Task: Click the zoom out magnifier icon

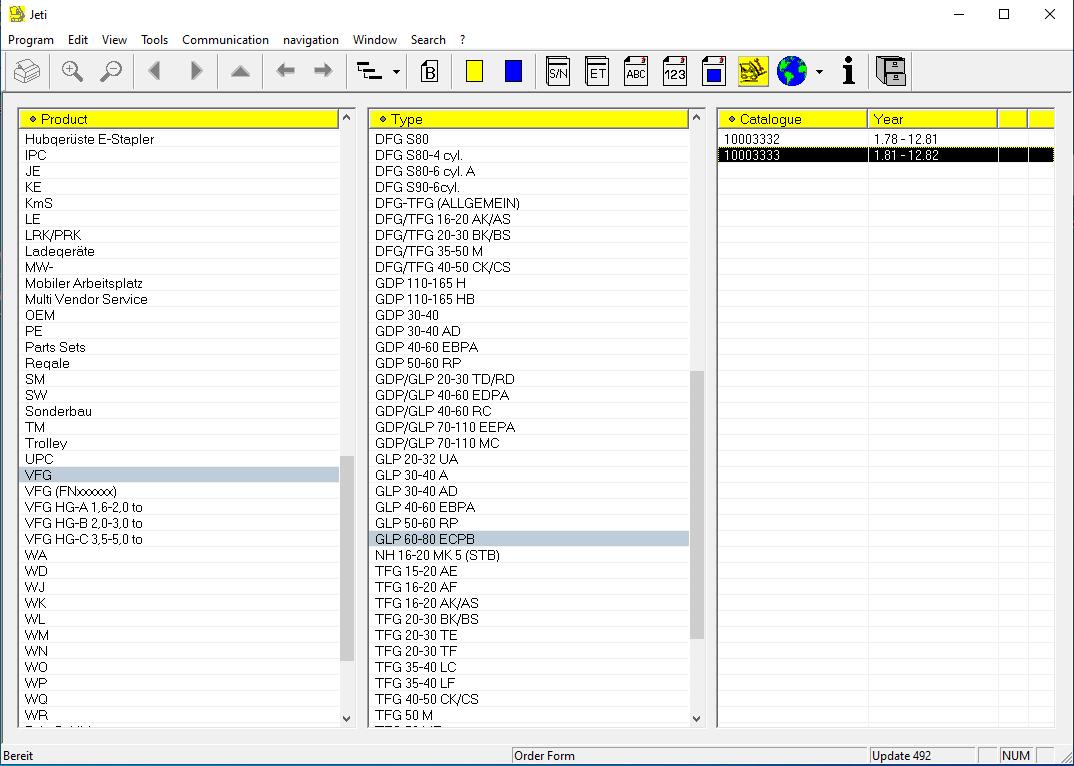Action: click(x=111, y=71)
